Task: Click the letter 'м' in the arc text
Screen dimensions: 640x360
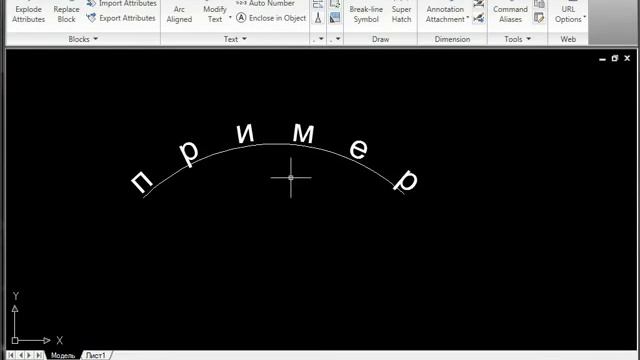Action: tap(303, 133)
